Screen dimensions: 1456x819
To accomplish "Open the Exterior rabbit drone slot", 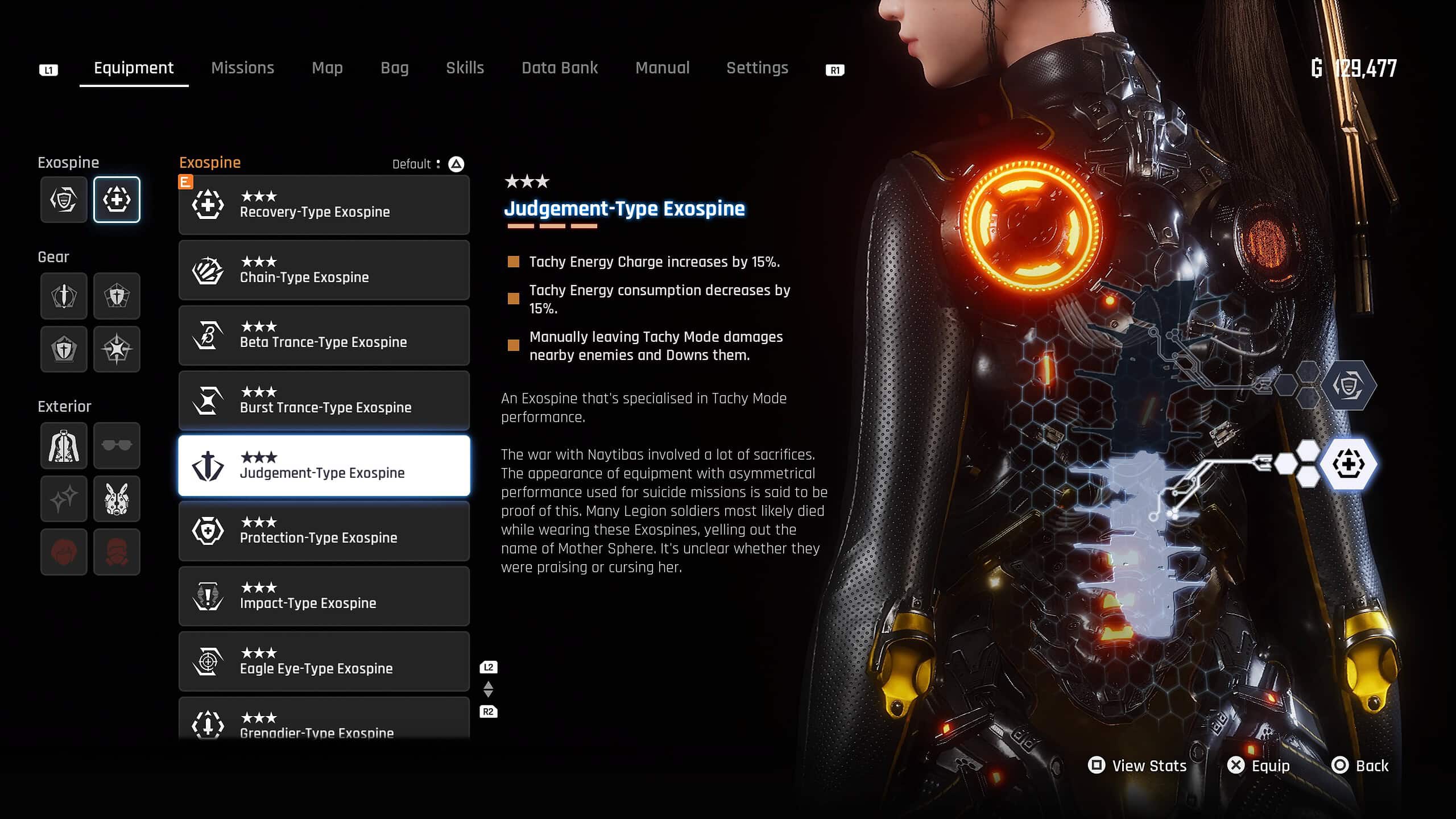I will (x=117, y=499).
